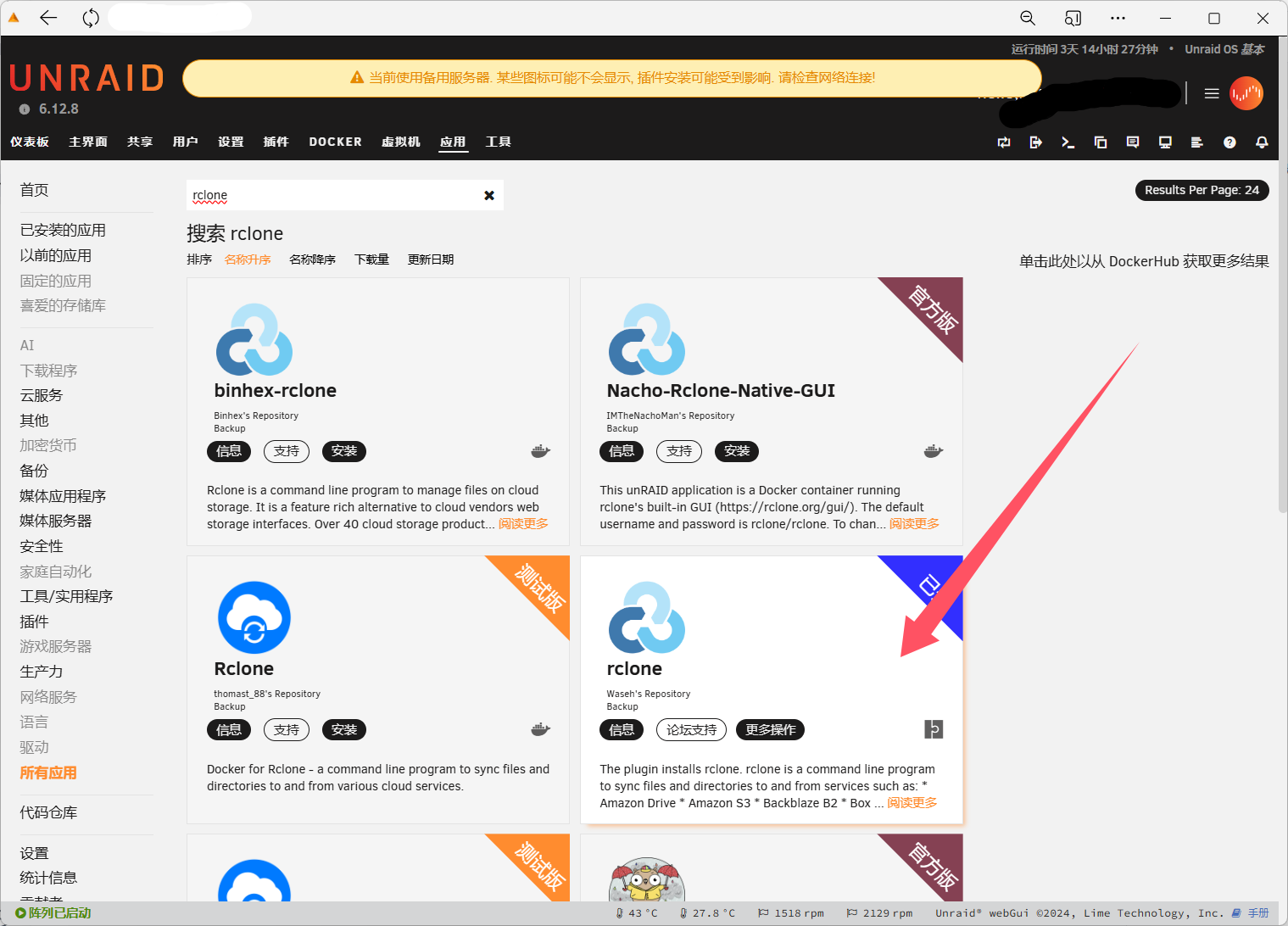1288x926 pixels.
Task: Sort results by 更新日期
Action: point(431,259)
